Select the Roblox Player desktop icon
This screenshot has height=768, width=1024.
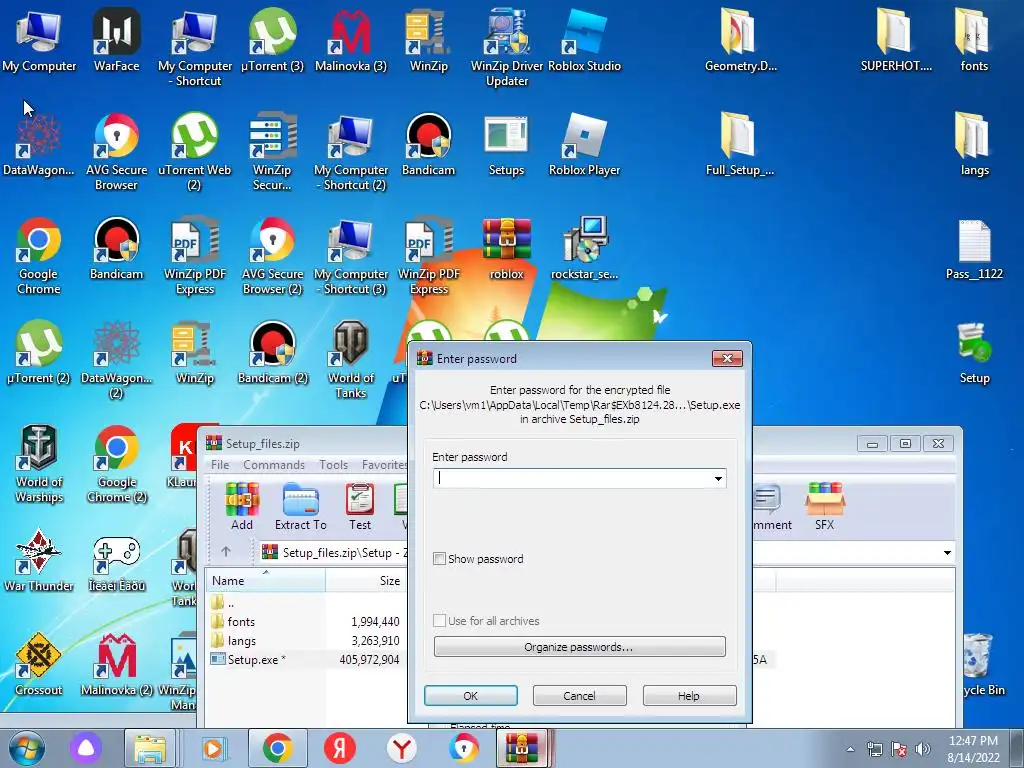584,144
